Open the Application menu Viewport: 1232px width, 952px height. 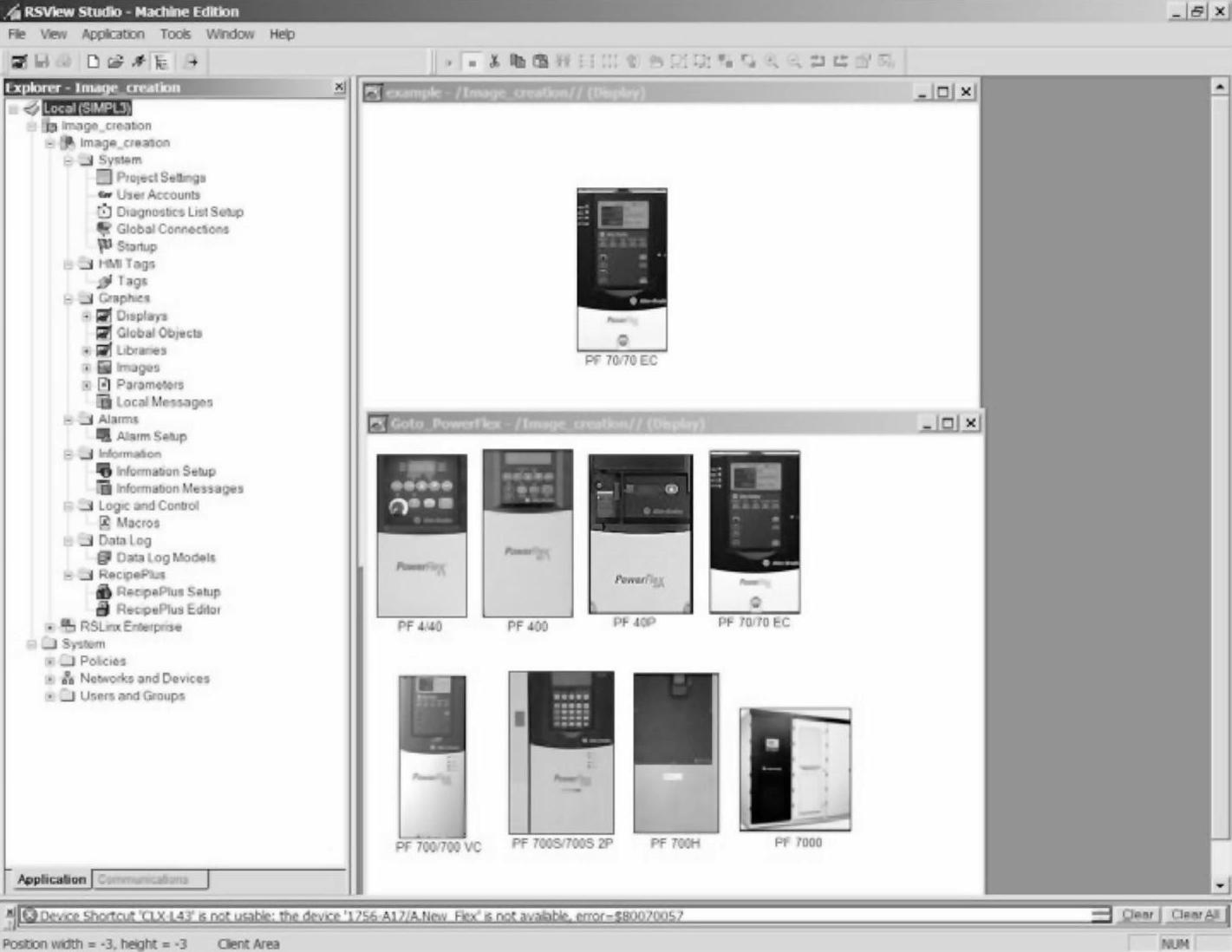(113, 34)
